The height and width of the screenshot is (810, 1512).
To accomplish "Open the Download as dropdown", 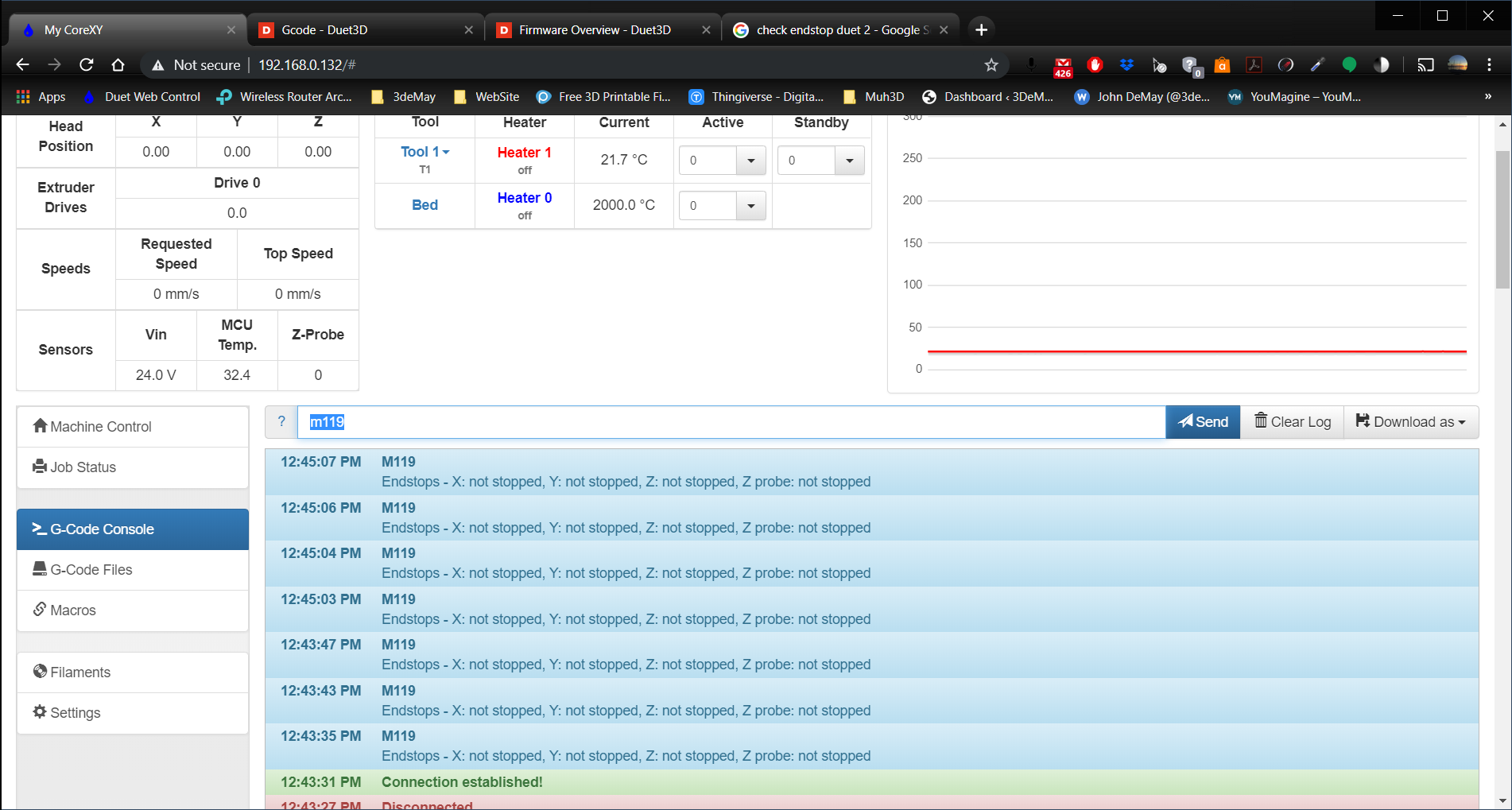I will click(1411, 422).
